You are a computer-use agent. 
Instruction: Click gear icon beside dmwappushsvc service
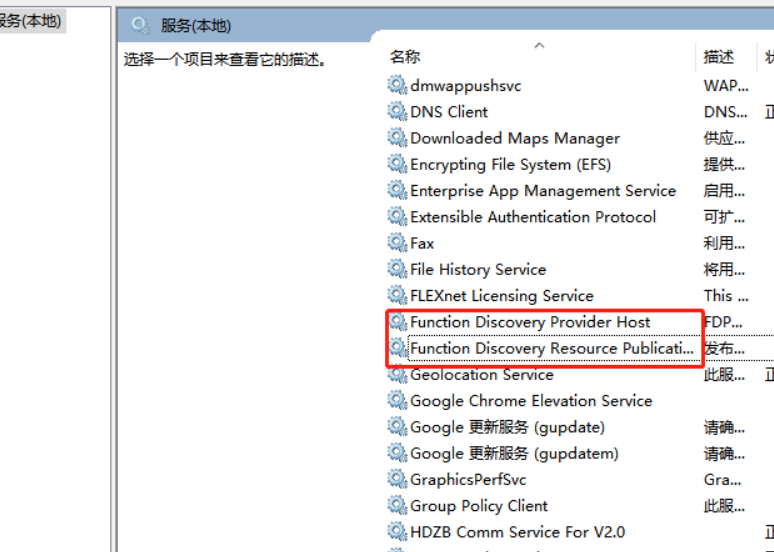pos(397,86)
